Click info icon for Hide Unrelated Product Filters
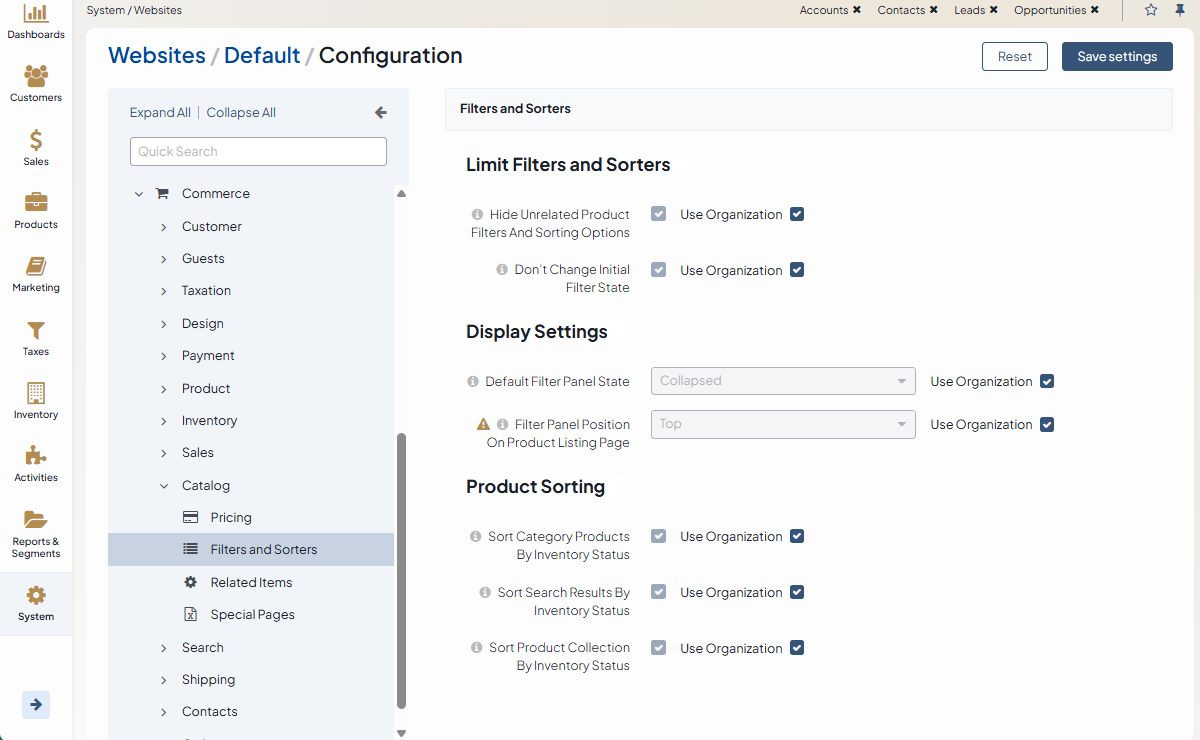The image size is (1200, 740). tap(477, 214)
